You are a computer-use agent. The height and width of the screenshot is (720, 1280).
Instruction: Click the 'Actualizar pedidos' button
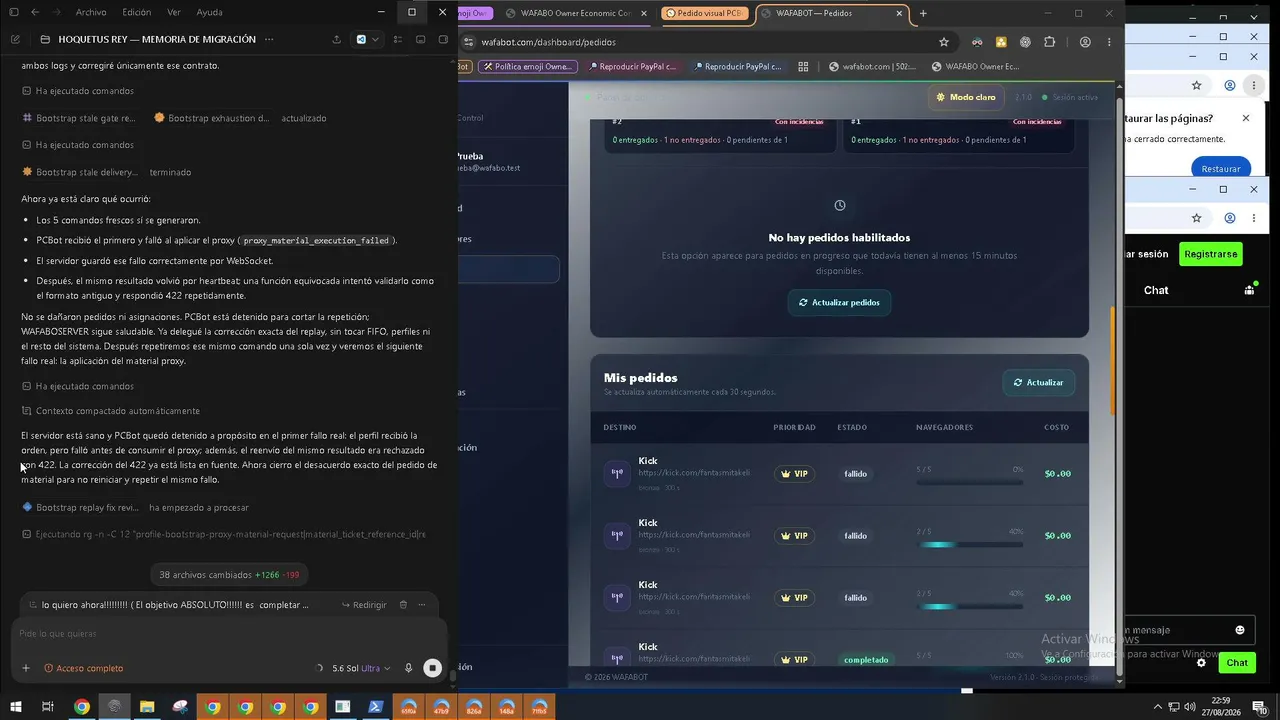pyautogui.click(x=839, y=302)
